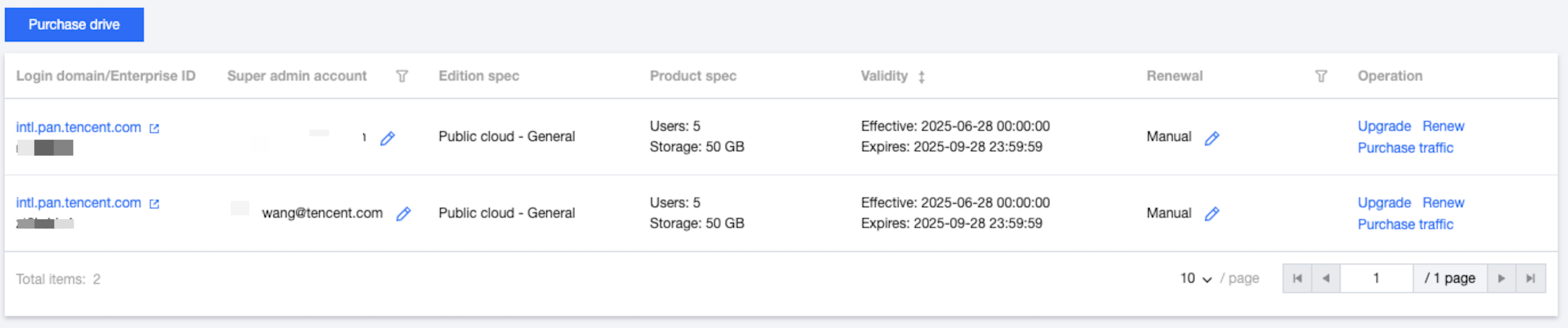
Task: Sort the table by Validity
Action: 922,77
